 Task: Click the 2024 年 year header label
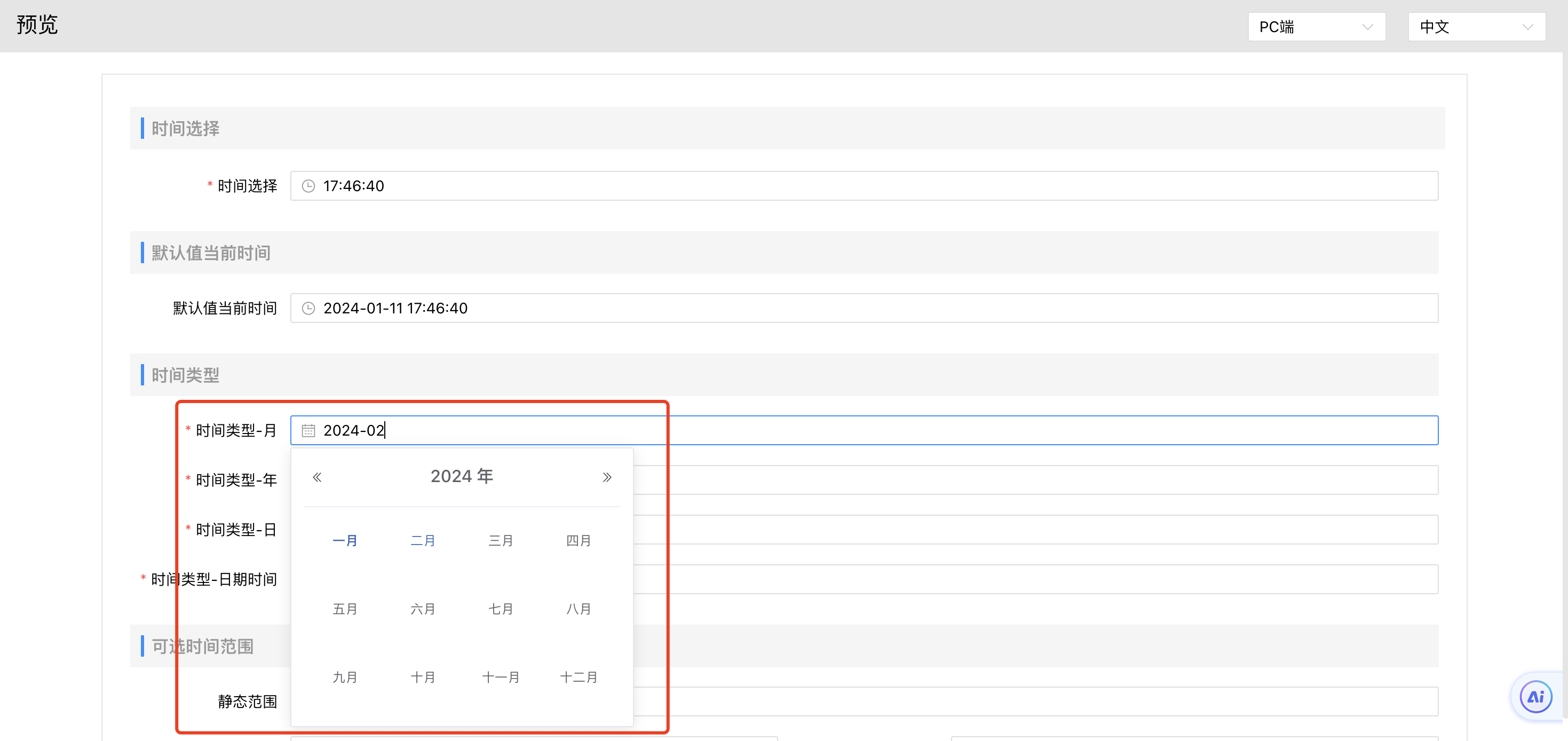(462, 476)
